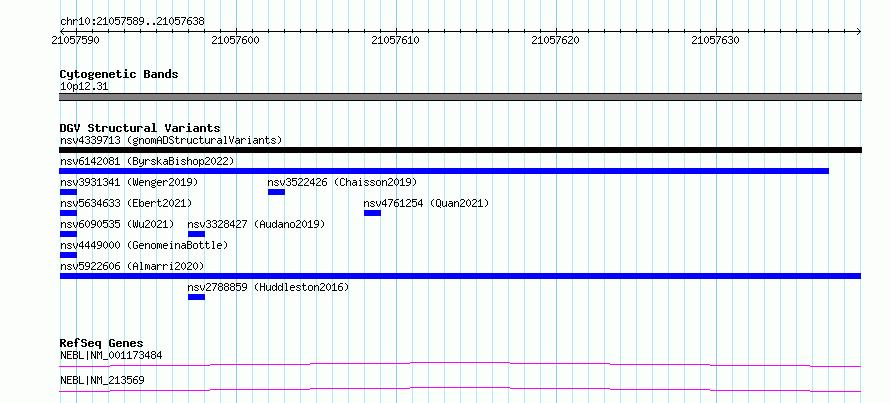Open variant nsv4449000 GenomeinaBottle label
890x403 pixels.
[x=144, y=245]
